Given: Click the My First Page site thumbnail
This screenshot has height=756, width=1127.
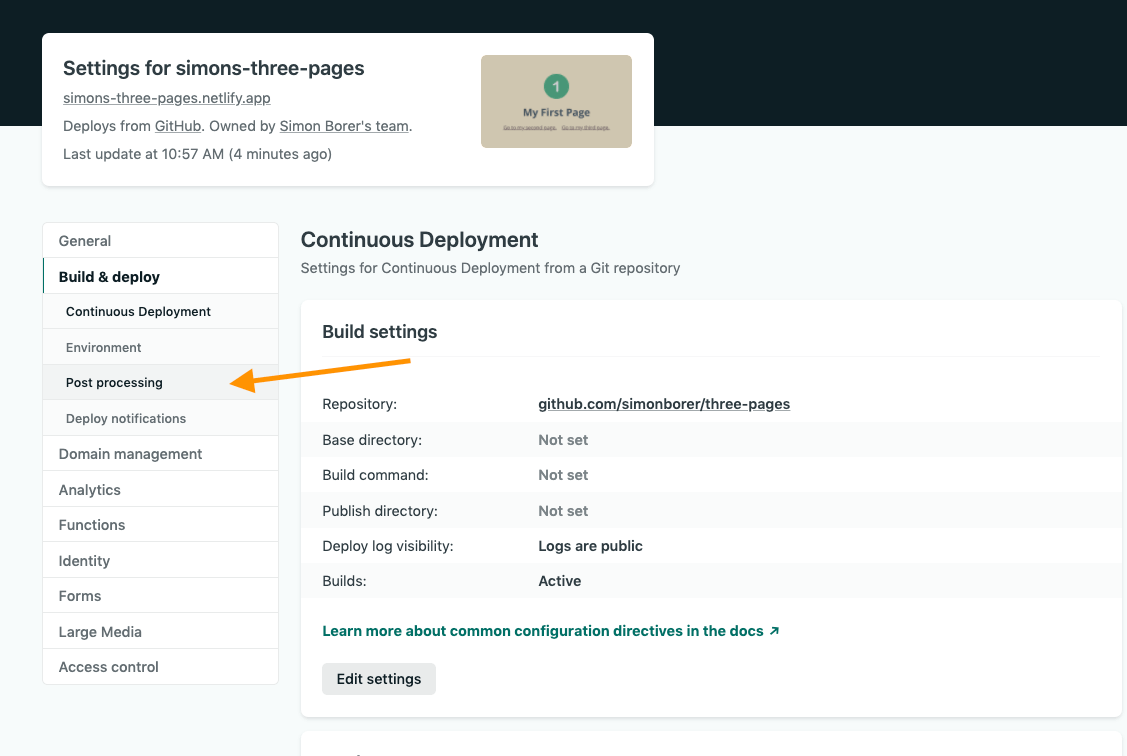Looking at the screenshot, I should 556,102.
